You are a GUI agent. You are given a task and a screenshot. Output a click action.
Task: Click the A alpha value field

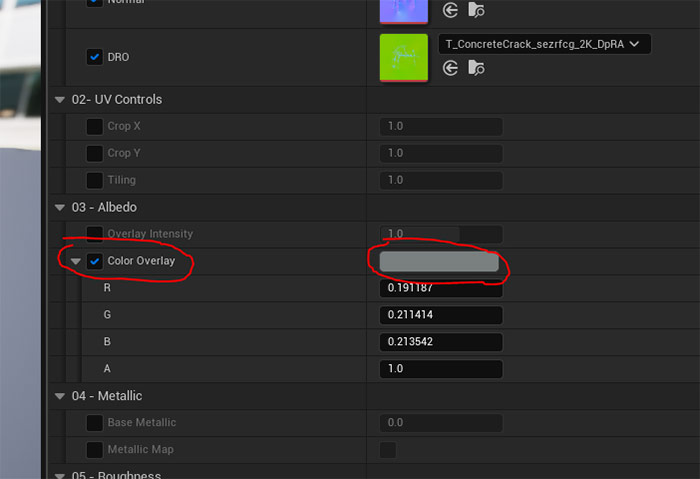pos(440,369)
